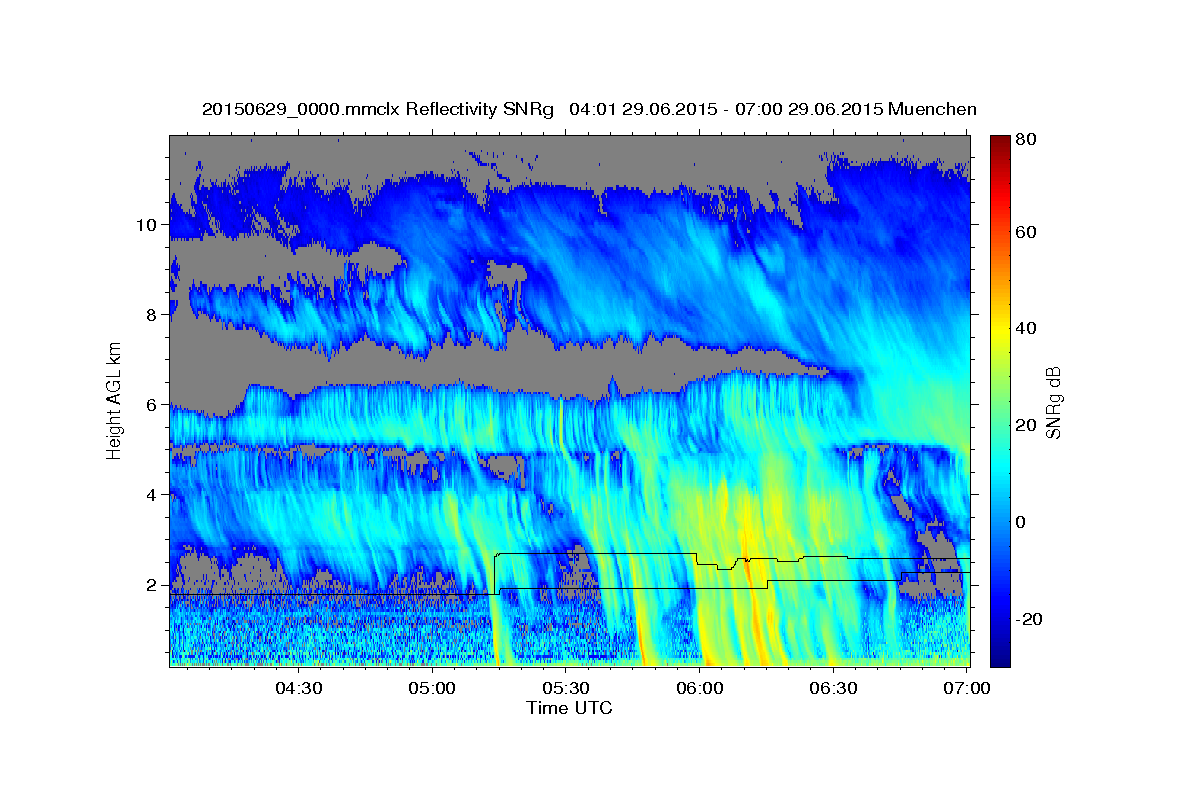Click the height tick label 4
The height and width of the screenshot is (800, 1200).
[154, 495]
